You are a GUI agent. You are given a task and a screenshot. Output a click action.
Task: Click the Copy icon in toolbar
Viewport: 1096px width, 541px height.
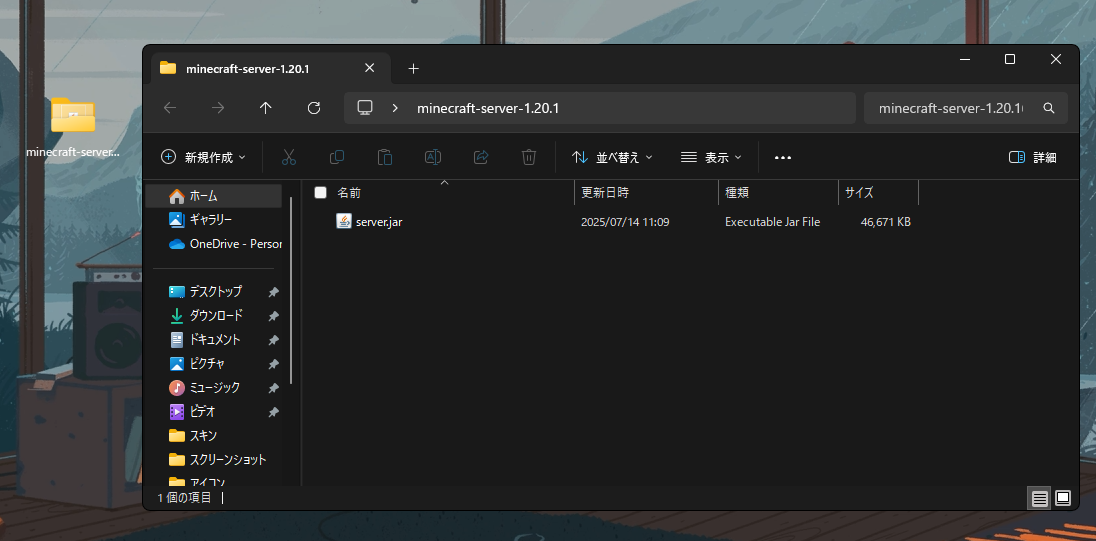(x=337, y=157)
